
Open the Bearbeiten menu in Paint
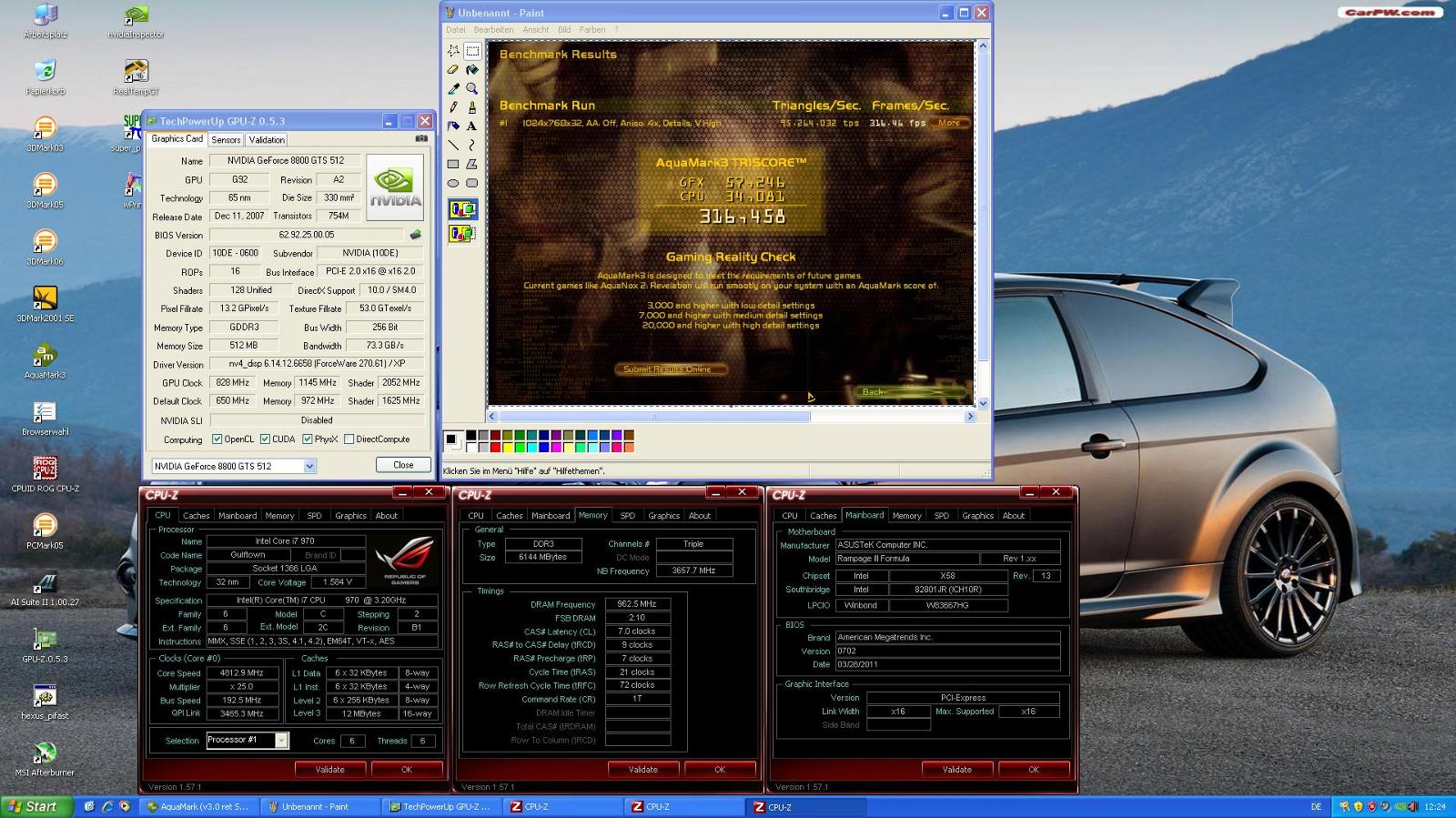click(x=493, y=30)
